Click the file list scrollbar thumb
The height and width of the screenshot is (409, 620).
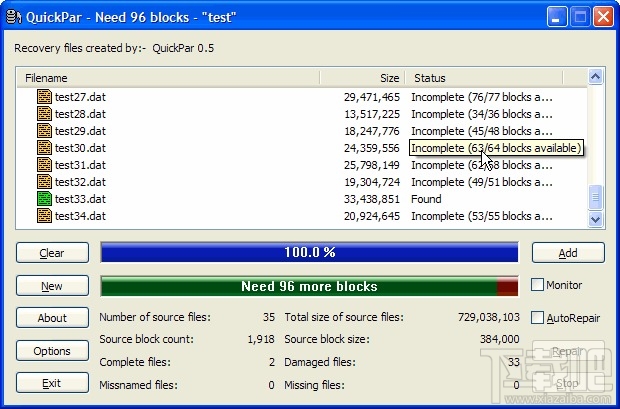coord(595,197)
